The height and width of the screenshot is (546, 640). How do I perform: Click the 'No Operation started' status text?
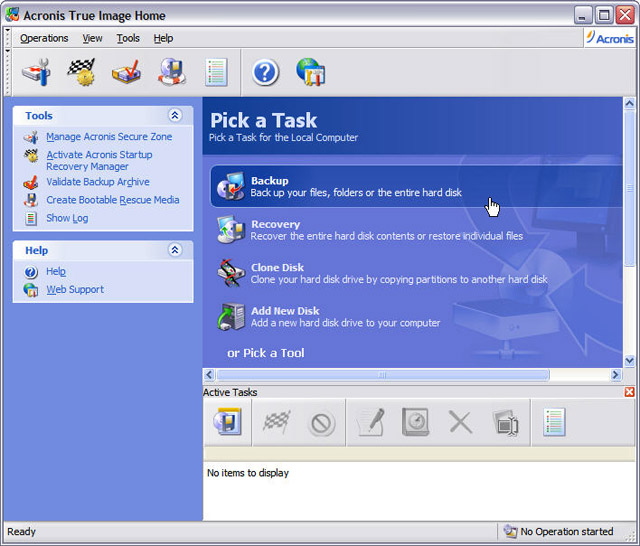click(567, 531)
